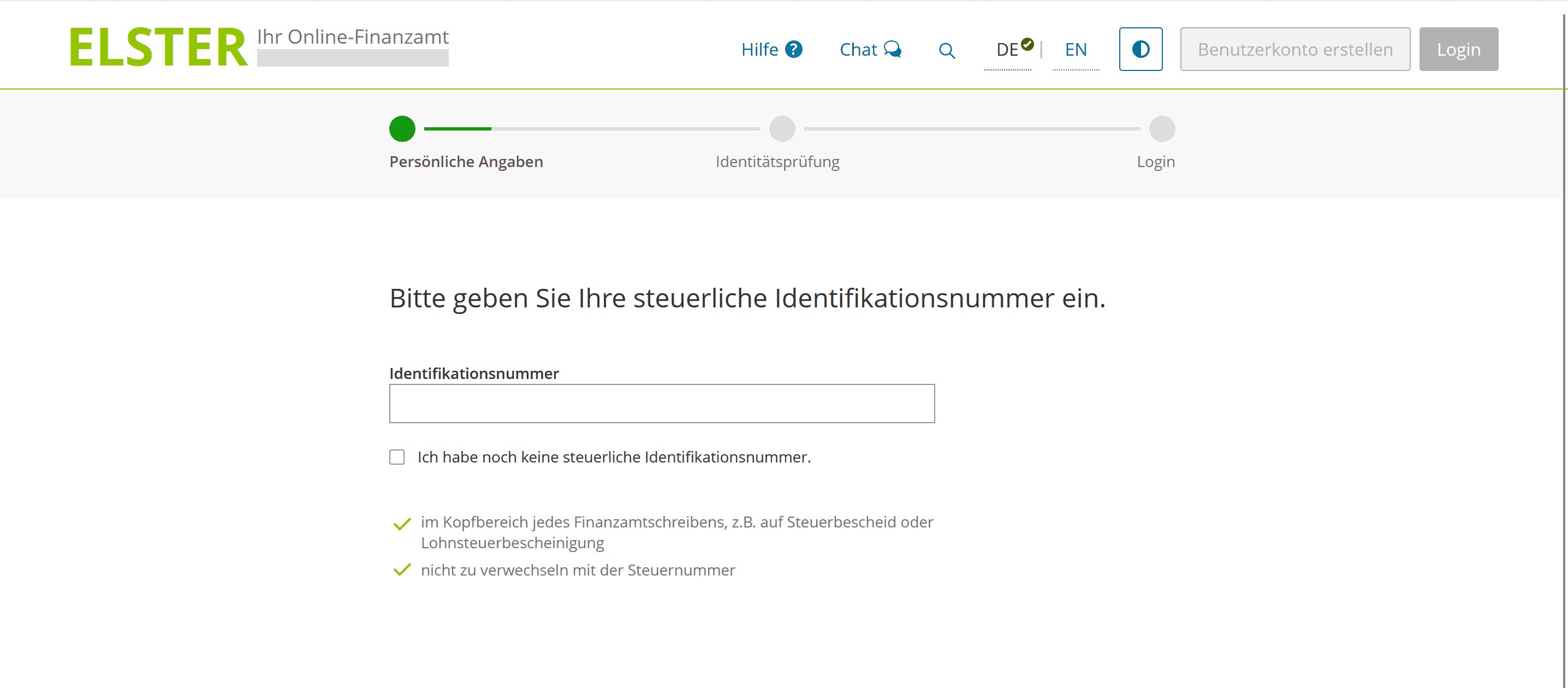Open the search magnifier icon

[x=947, y=50]
